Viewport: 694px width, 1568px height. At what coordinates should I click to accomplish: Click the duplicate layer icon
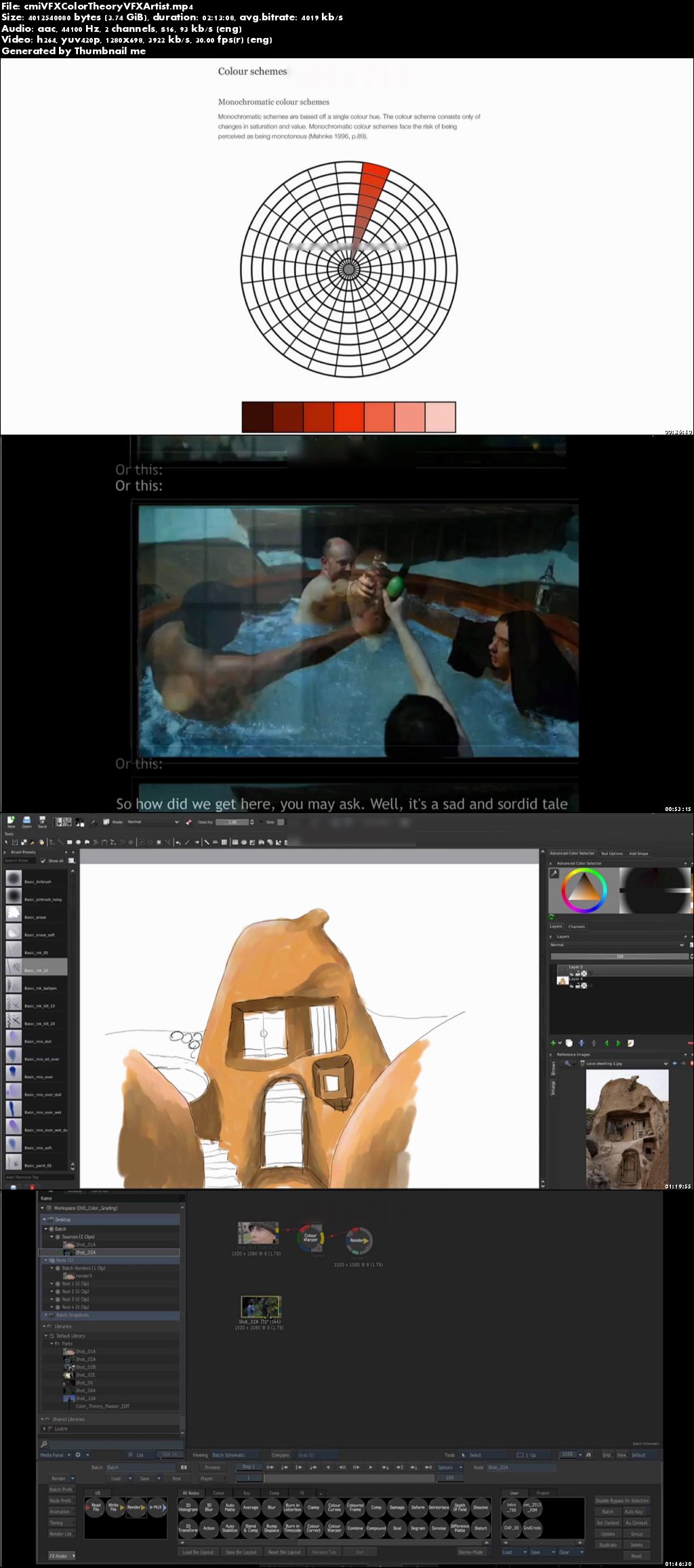[x=569, y=1043]
